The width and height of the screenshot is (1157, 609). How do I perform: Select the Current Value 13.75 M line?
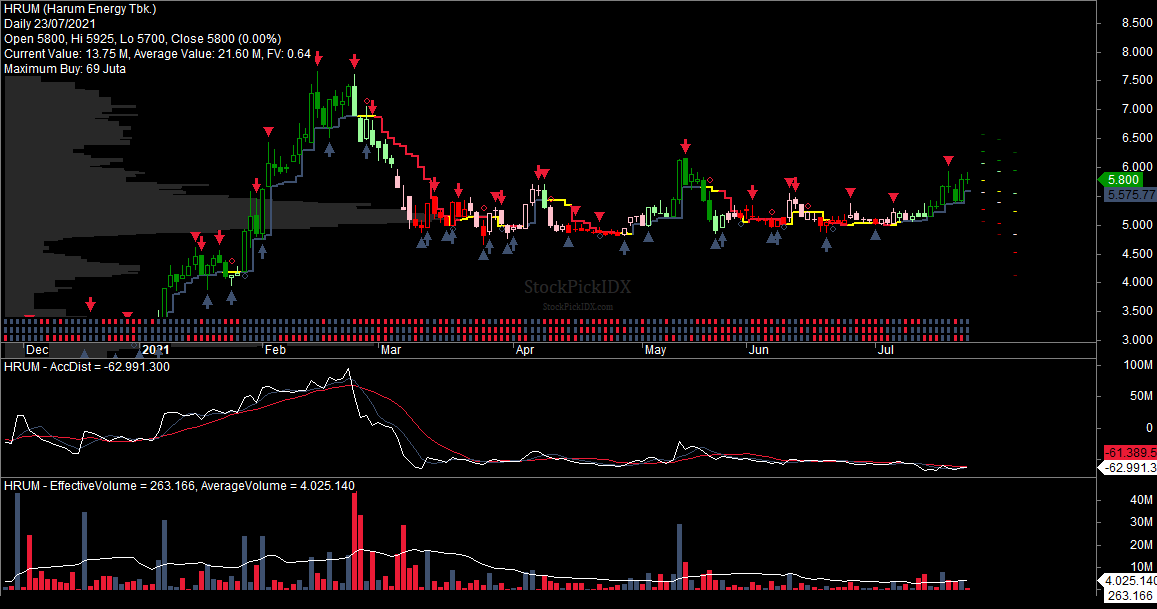click(157, 54)
